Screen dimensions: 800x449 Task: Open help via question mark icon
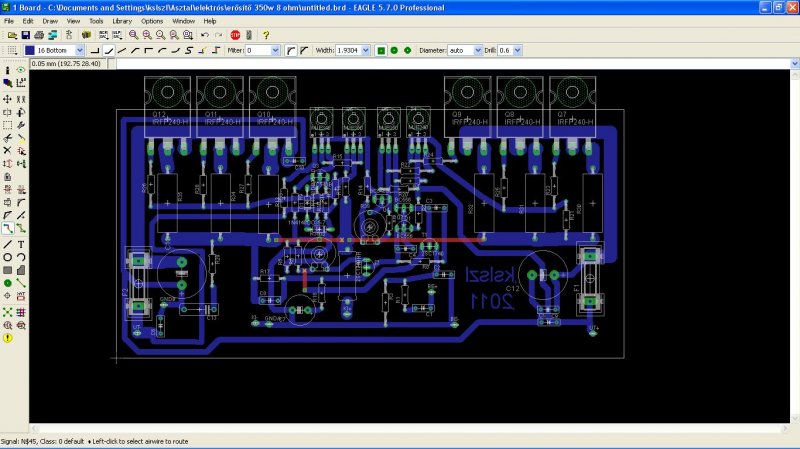tap(266, 35)
